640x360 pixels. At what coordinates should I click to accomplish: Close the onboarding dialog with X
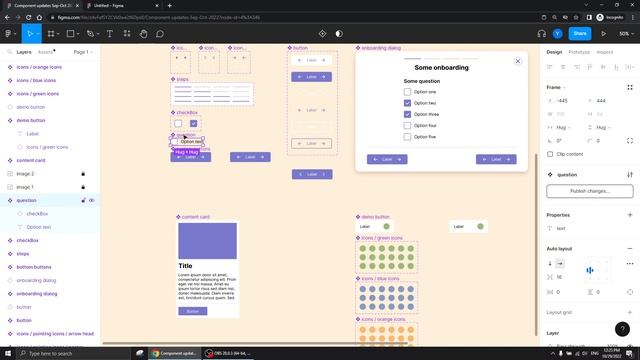(518, 61)
